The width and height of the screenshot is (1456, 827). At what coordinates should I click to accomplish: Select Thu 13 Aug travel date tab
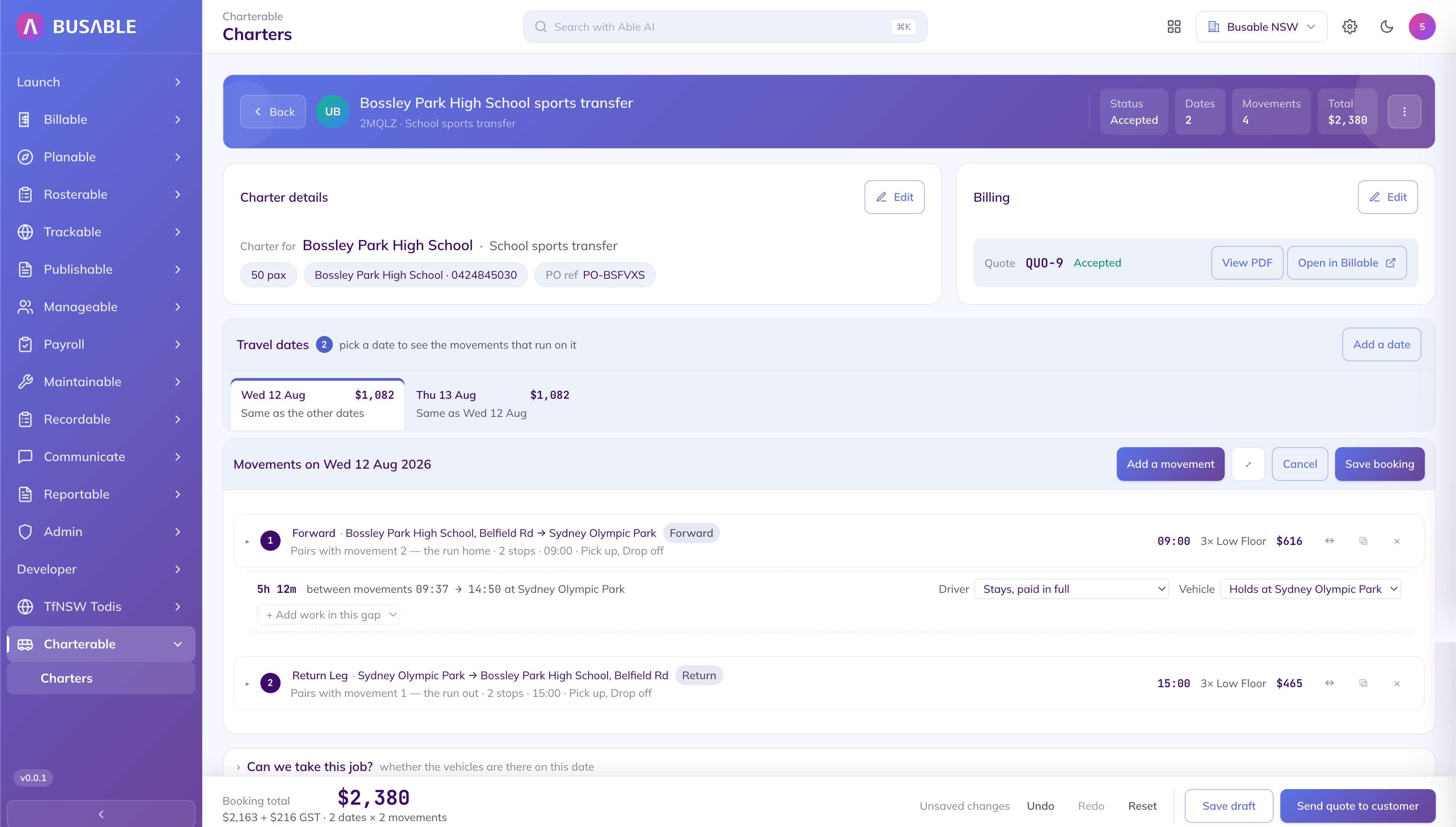(x=492, y=404)
